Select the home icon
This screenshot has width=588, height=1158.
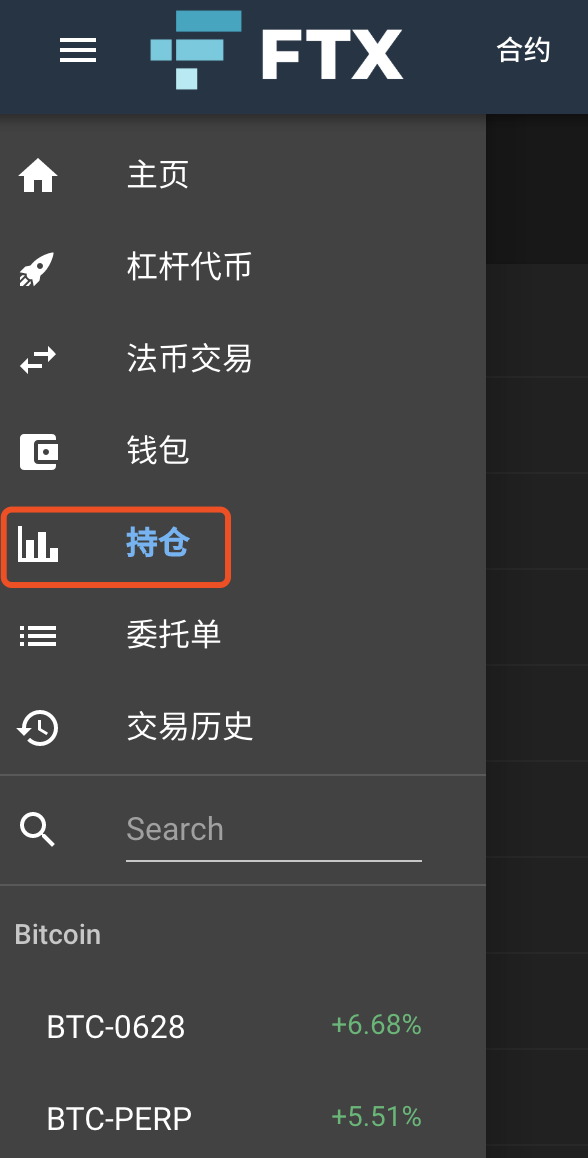coord(38,177)
